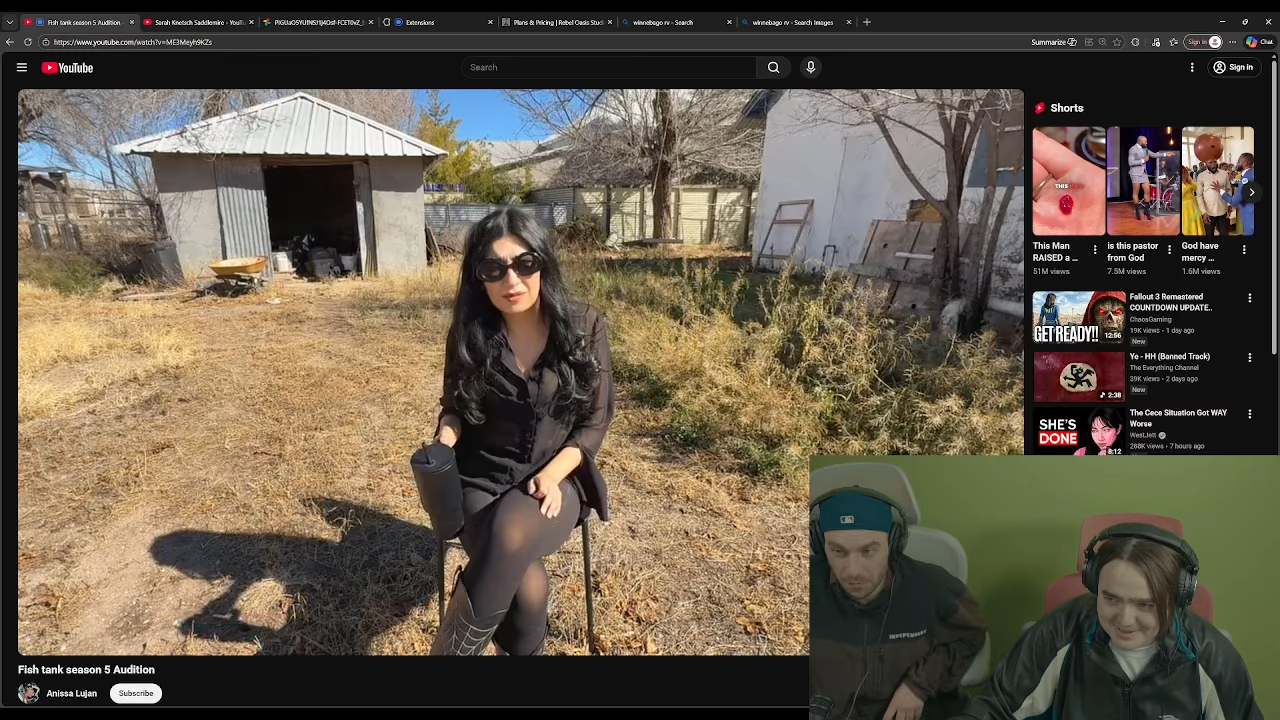This screenshot has height=720, width=1280.
Task: Open the Fallout 3 Remastered COUNTDOWN UPDATE title
Action: pyautogui.click(x=1170, y=302)
